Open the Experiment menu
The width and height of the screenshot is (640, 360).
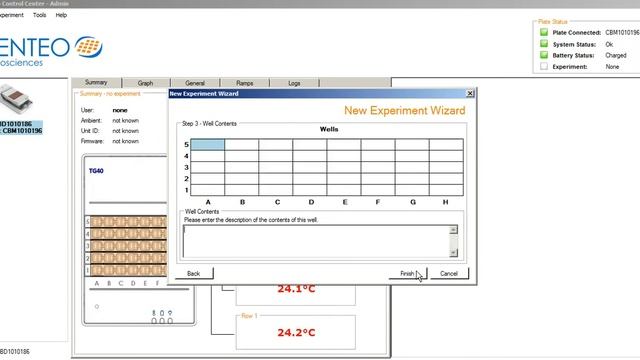11,15
